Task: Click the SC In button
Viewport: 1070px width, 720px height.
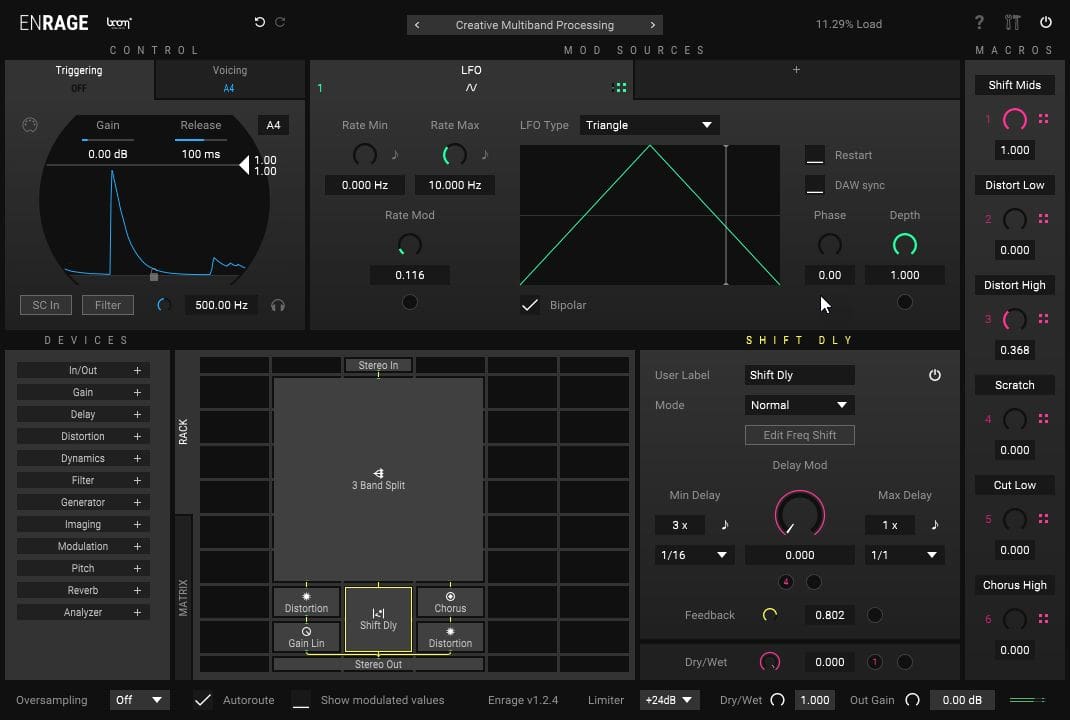Action: [x=46, y=305]
